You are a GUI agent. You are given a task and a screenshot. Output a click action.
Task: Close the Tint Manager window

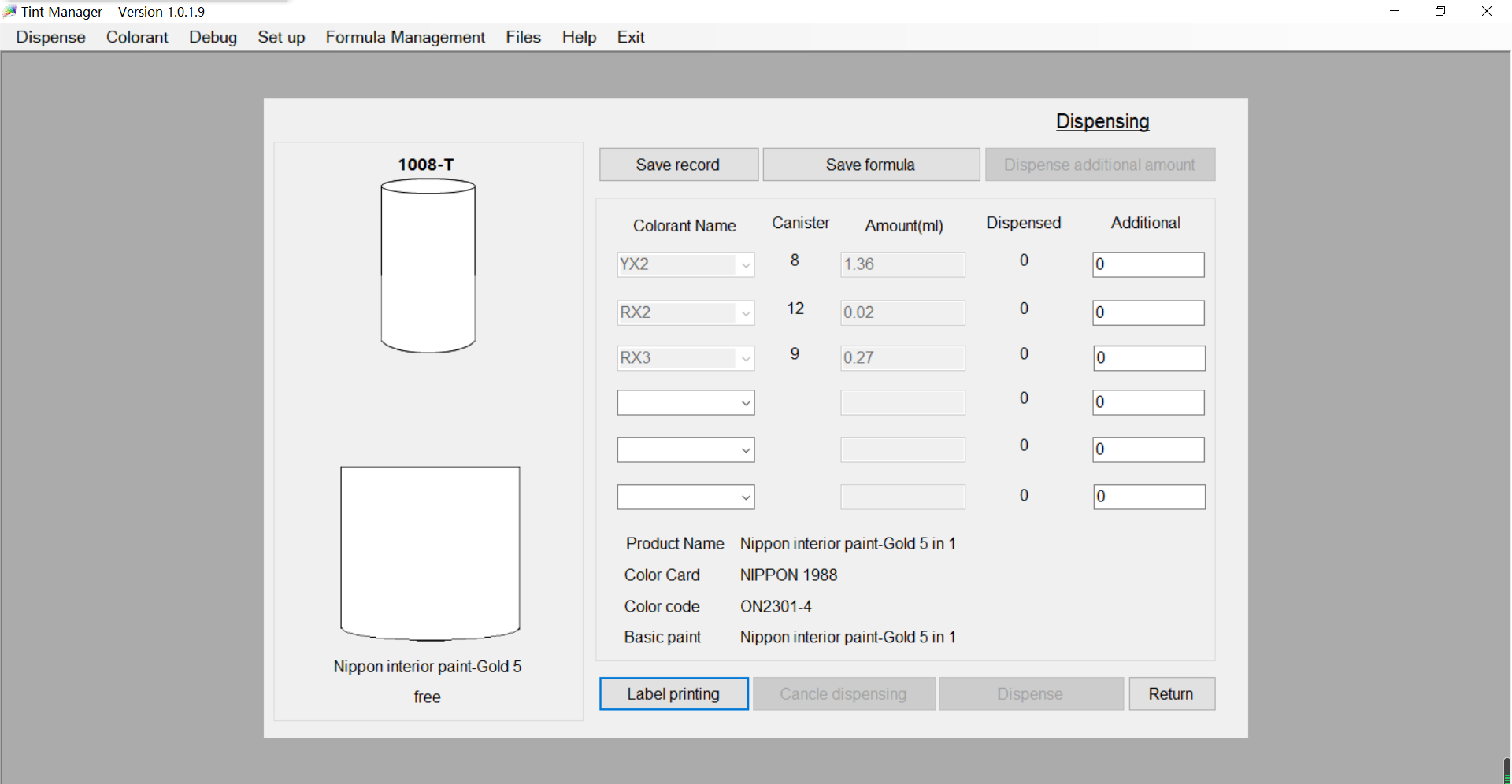pyautogui.click(x=1487, y=11)
